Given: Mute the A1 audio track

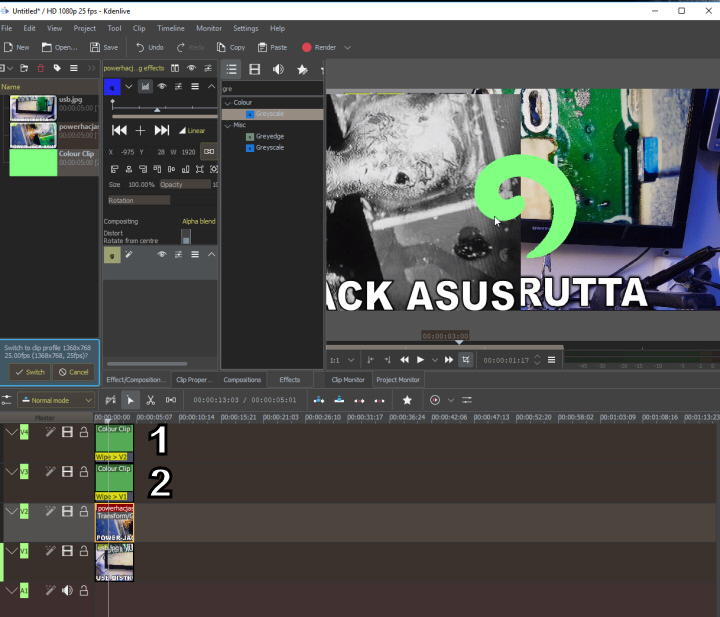Looking at the screenshot, I should [x=68, y=590].
